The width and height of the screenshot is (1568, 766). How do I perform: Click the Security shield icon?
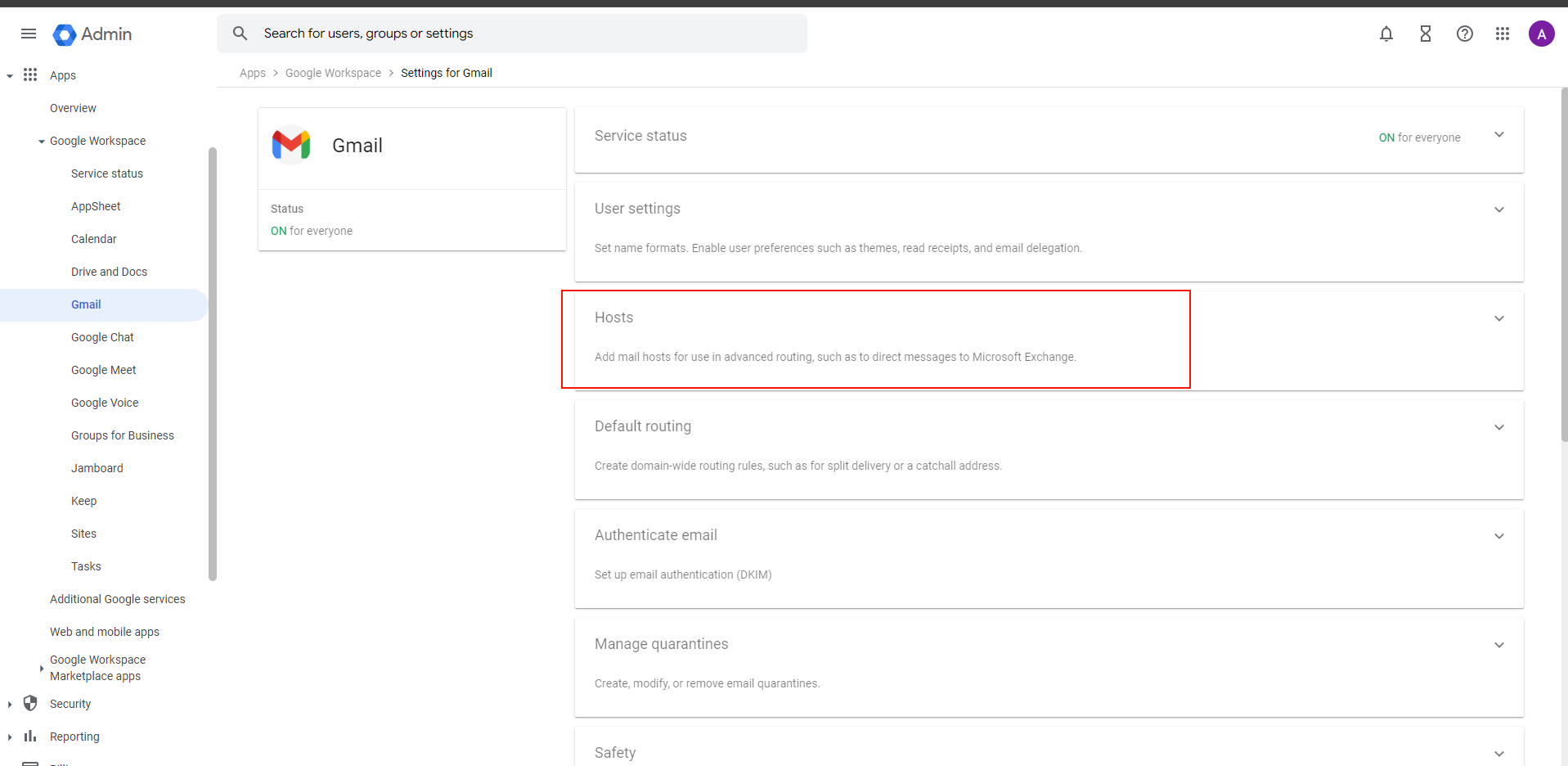[x=30, y=703]
